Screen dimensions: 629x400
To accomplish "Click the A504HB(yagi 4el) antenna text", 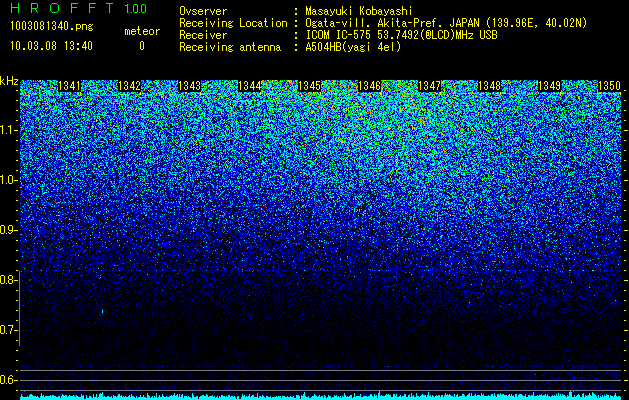I will (353, 47).
